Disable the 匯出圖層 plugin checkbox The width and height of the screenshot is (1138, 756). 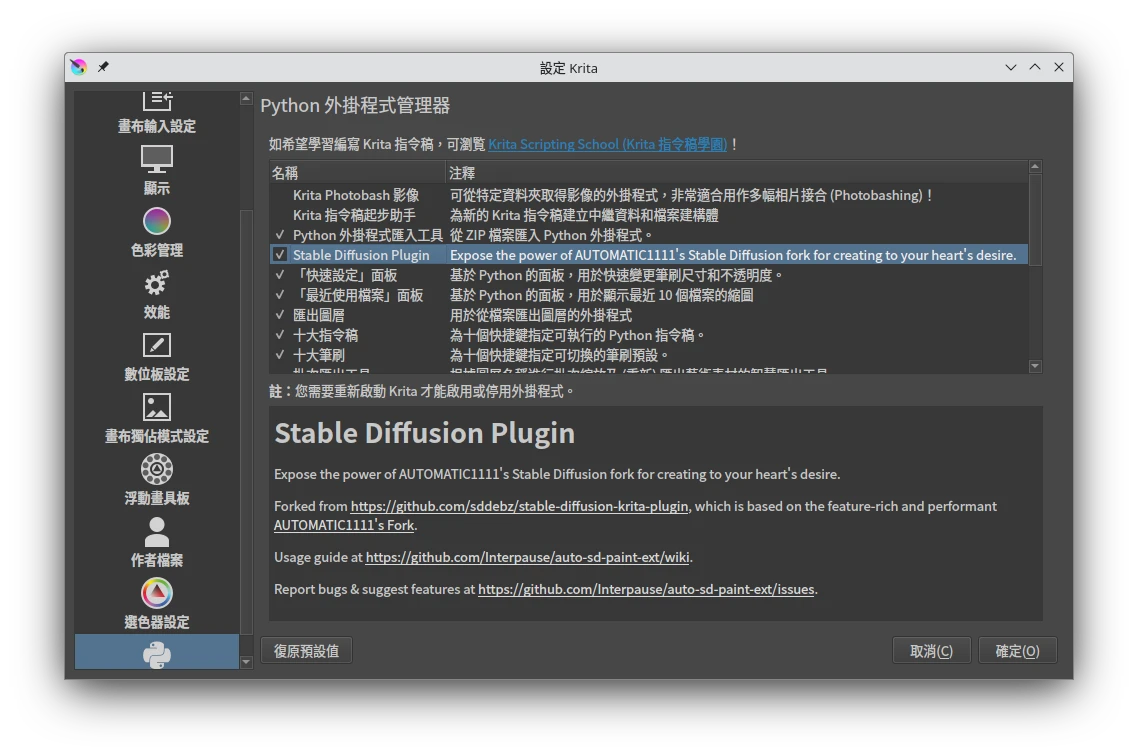[280, 315]
